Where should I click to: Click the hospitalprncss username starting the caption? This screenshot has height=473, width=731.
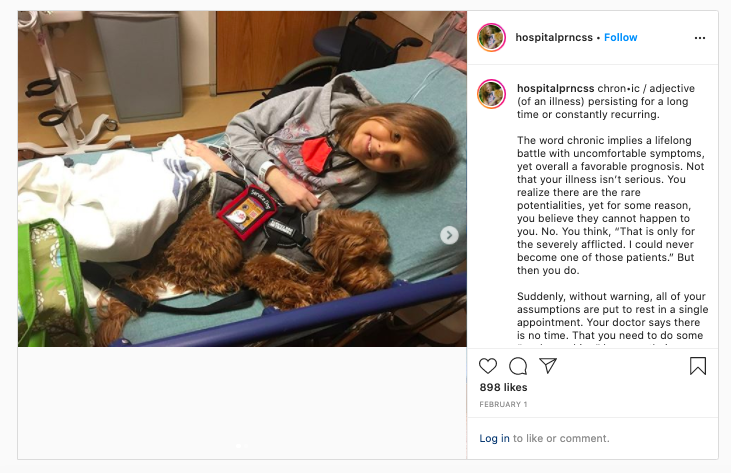point(556,89)
